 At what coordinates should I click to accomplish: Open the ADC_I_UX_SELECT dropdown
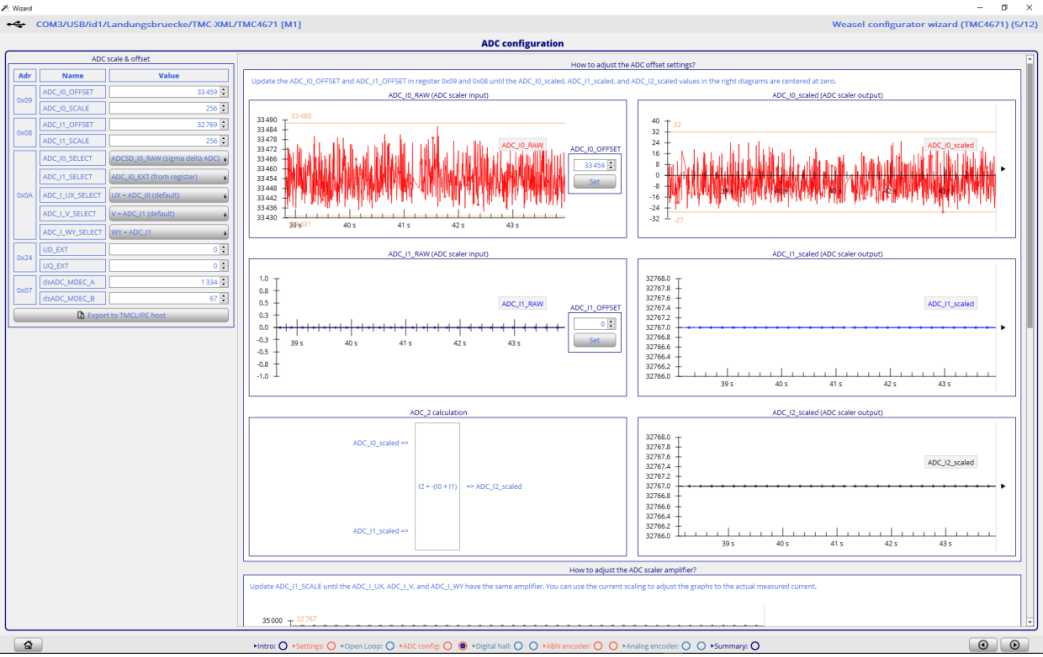(x=169, y=195)
